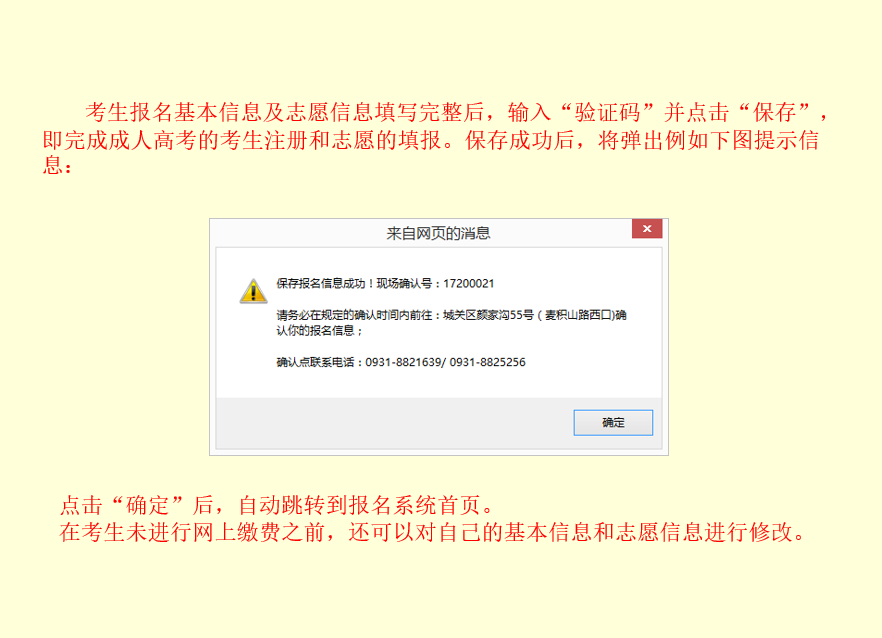Close the 来自网页的消息 dialog with the X
The image size is (882, 638).
pos(647,229)
